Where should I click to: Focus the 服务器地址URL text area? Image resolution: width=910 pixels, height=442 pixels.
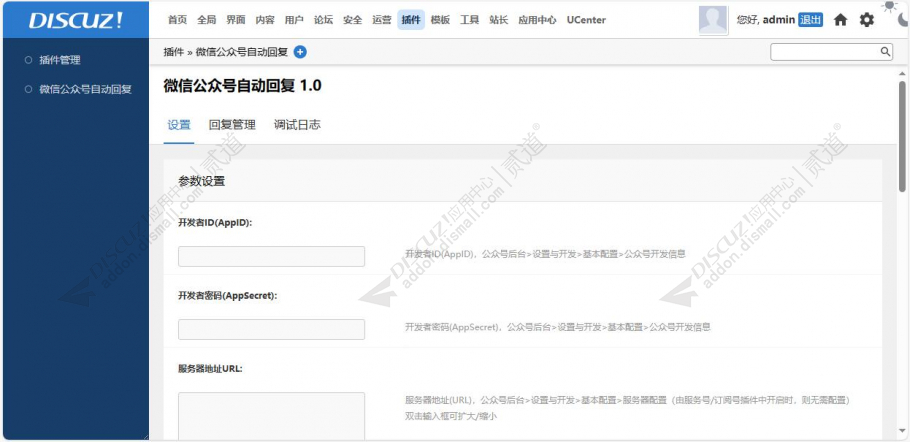tap(271, 416)
